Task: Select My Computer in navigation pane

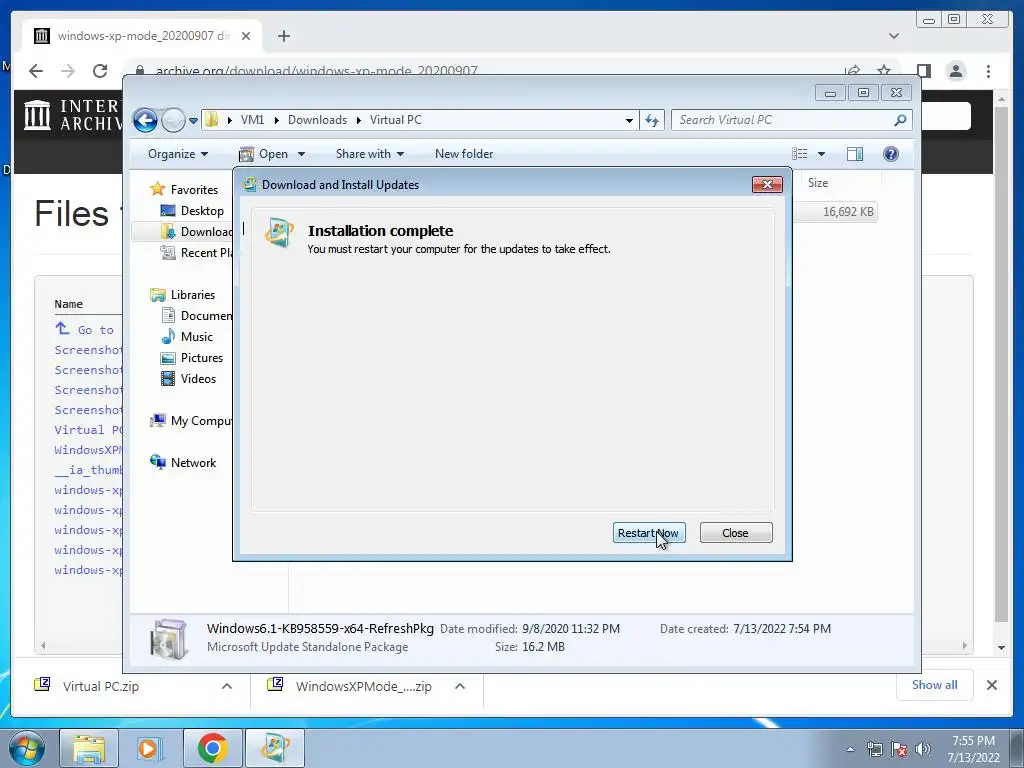Action: click(x=191, y=421)
